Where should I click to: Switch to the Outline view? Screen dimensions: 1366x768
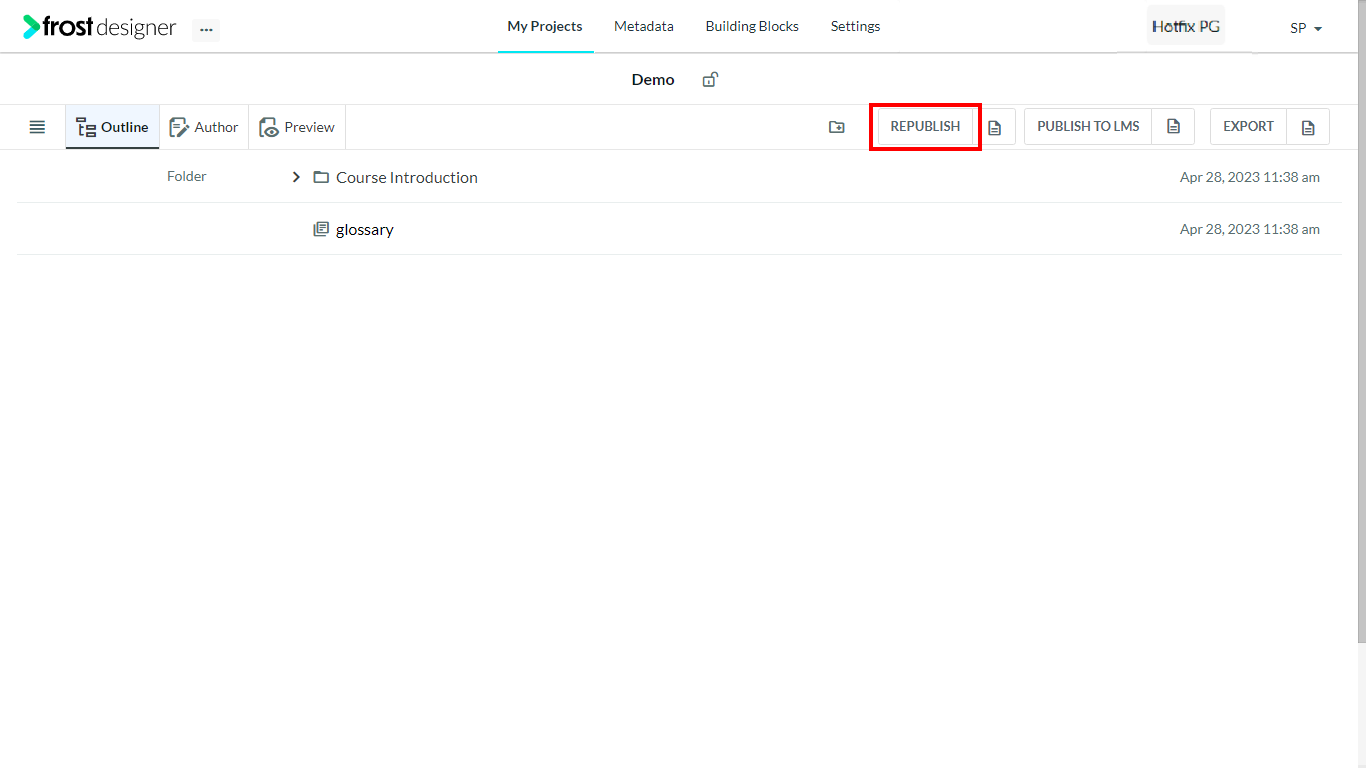point(113,127)
